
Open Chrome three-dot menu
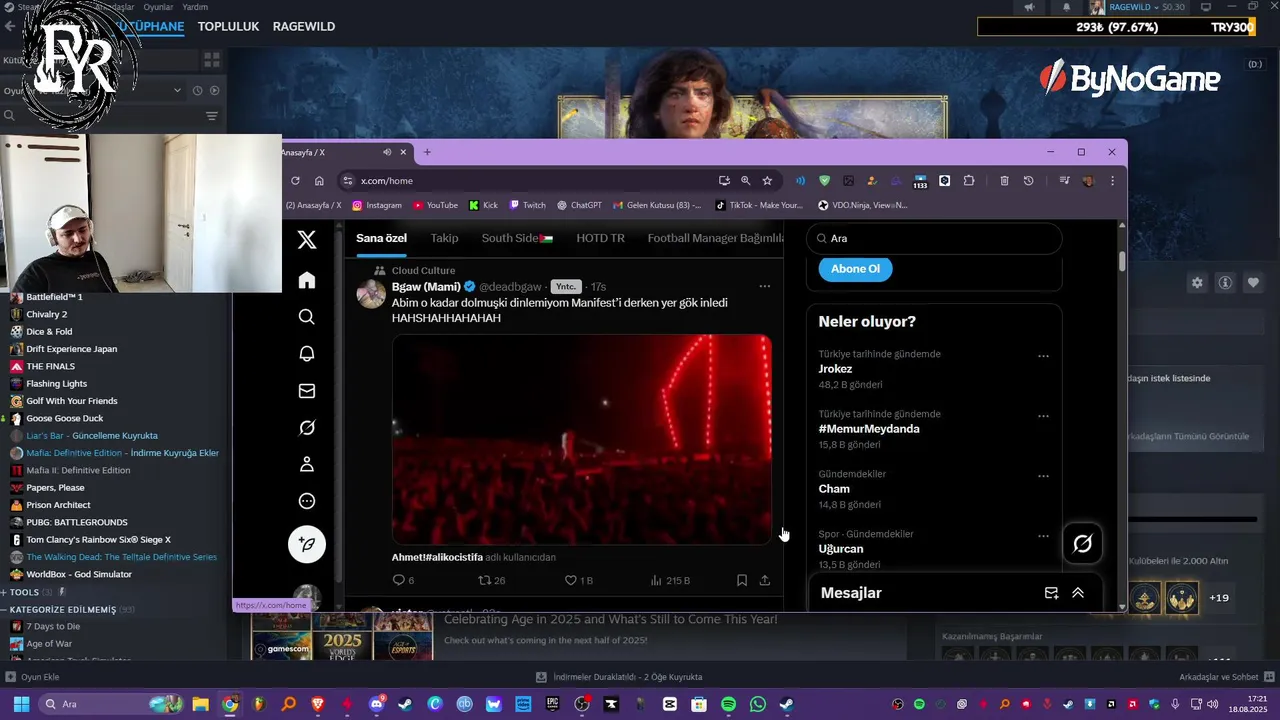coord(1112,181)
